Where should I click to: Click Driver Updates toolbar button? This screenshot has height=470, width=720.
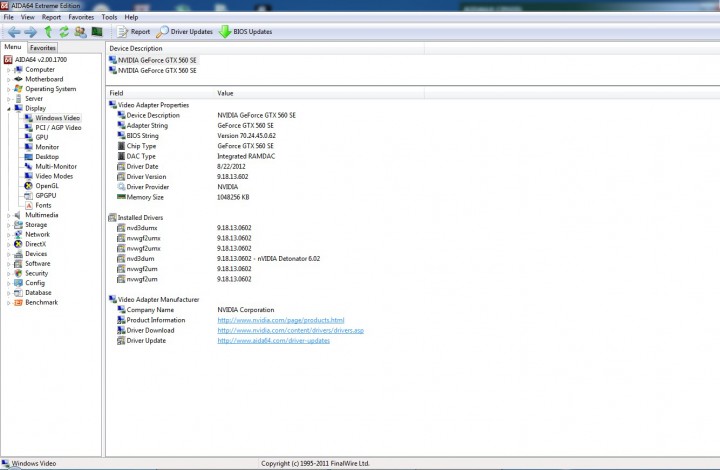pos(185,32)
